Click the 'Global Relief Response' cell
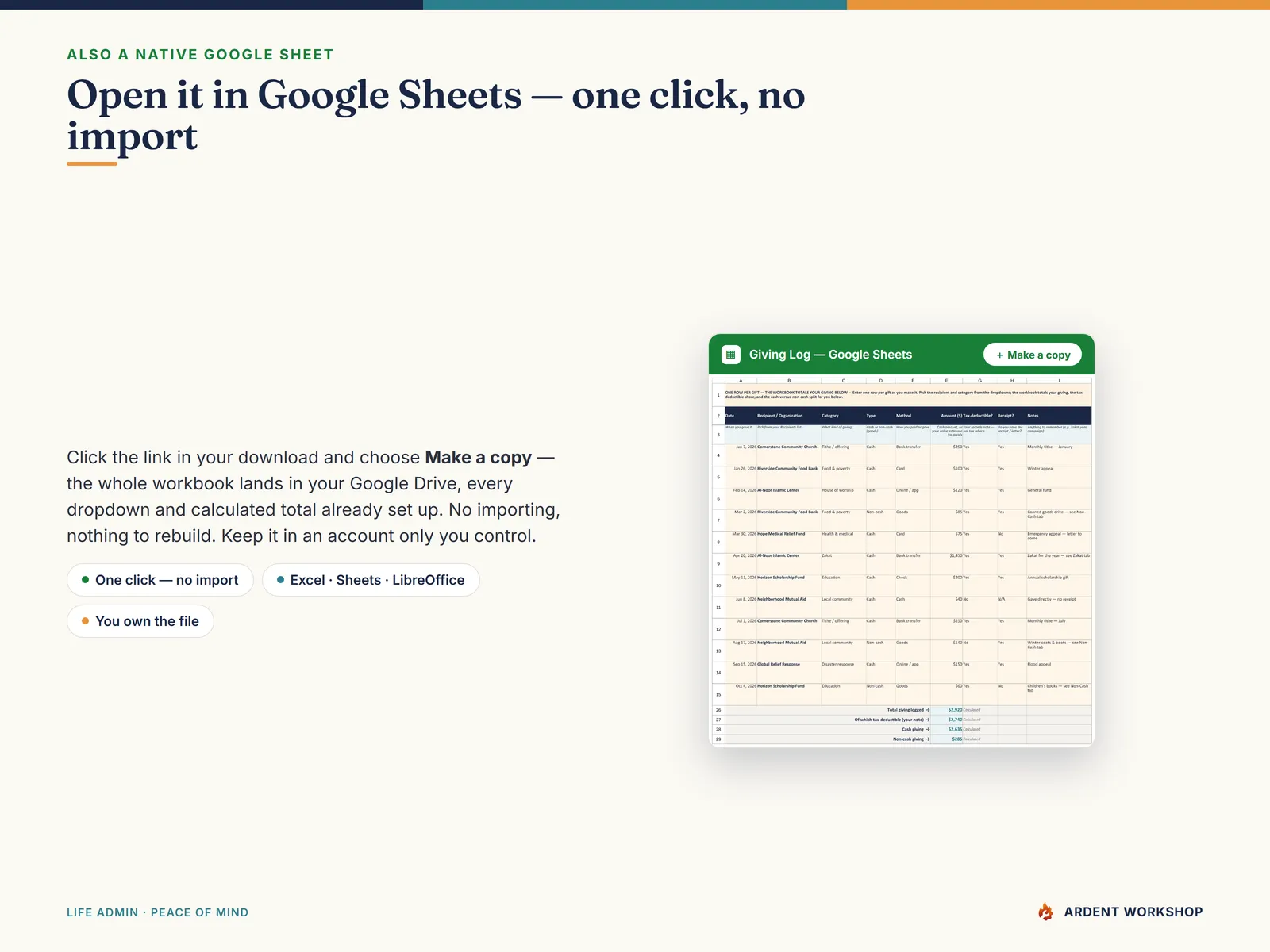 tap(788, 672)
